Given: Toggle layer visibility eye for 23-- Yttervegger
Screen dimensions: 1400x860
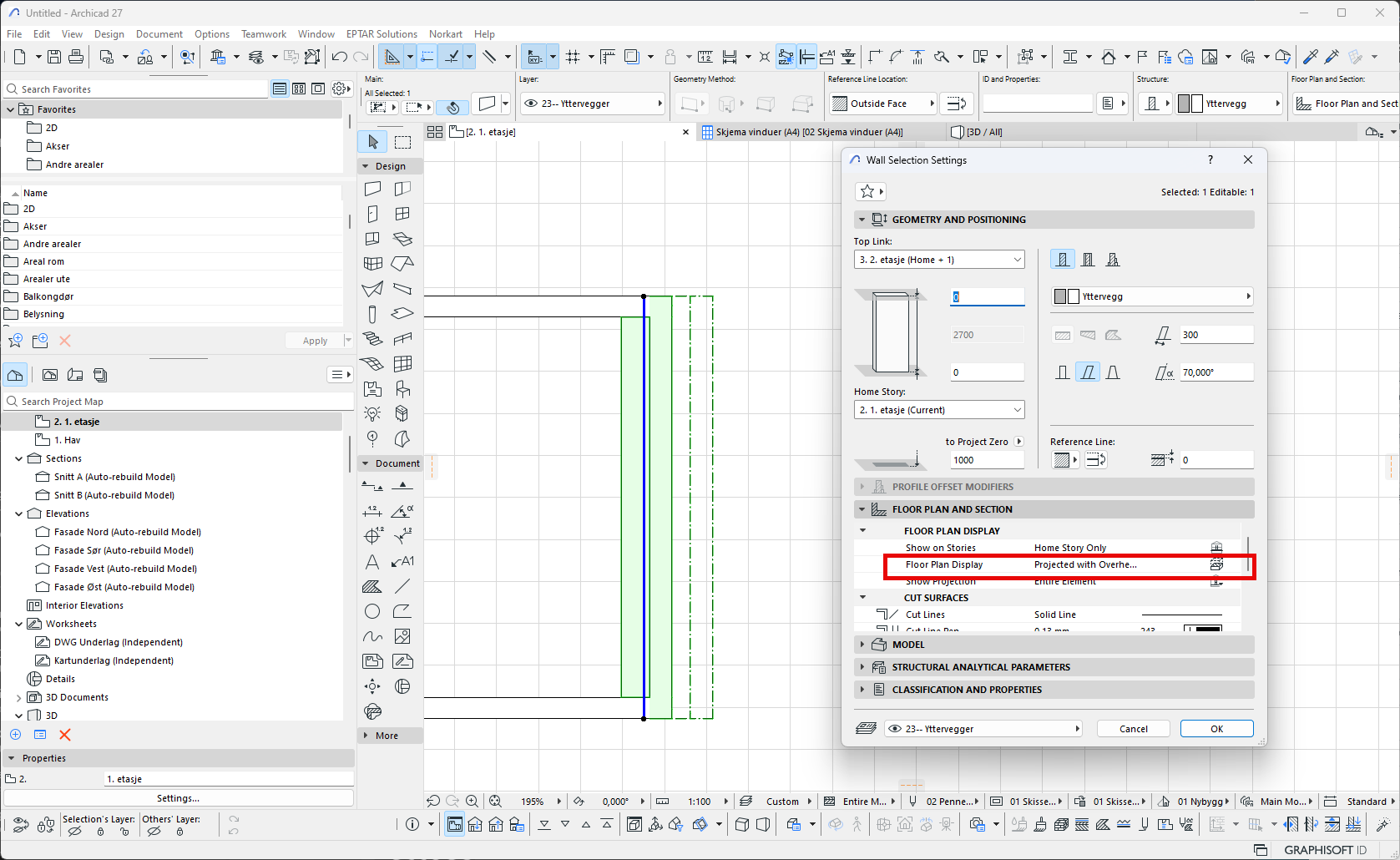Looking at the screenshot, I should (895, 729).
